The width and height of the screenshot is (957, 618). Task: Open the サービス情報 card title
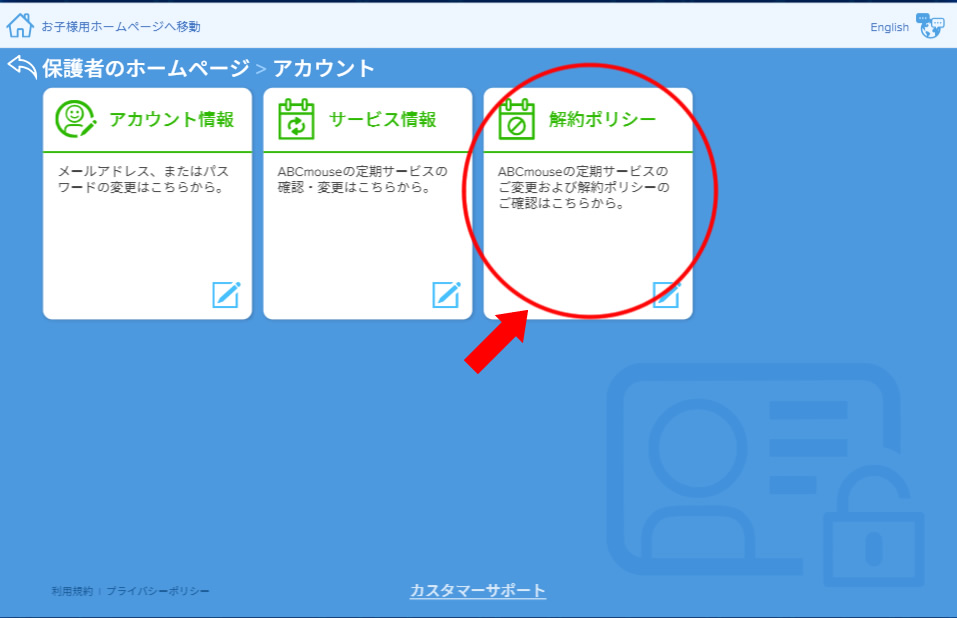[x=383, y=119]
